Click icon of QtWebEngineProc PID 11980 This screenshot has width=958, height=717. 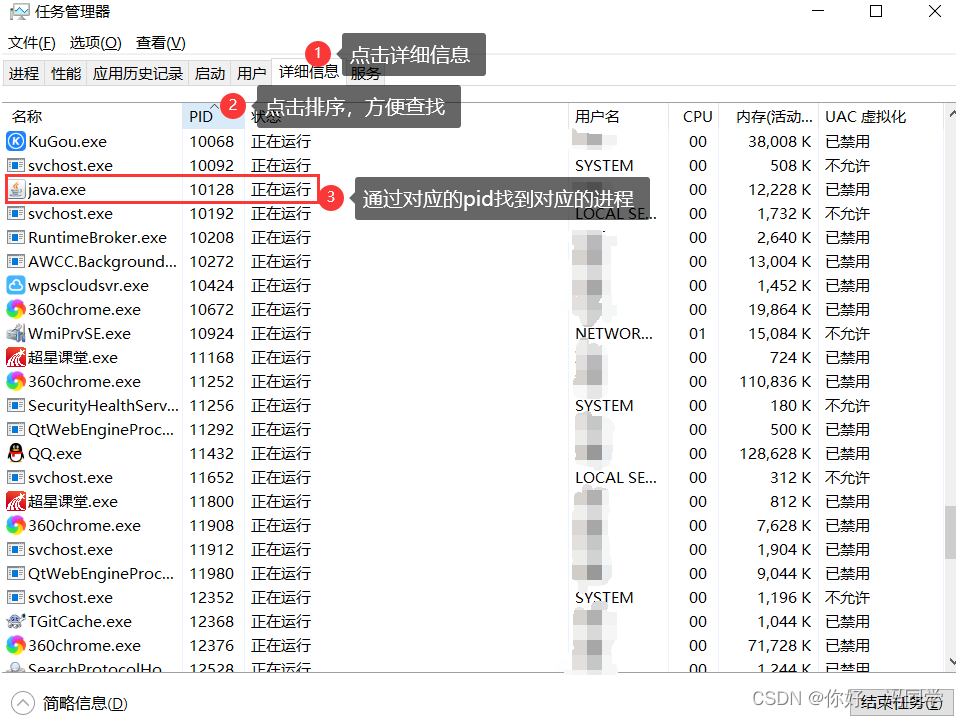(15, 573)
